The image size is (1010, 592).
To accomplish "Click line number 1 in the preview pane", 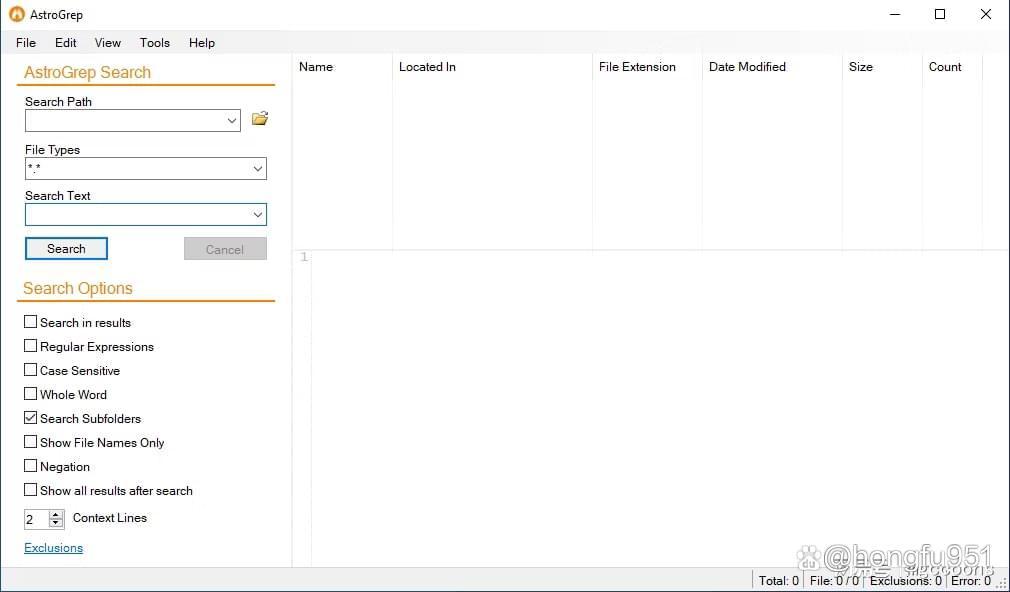I will 304,257.
